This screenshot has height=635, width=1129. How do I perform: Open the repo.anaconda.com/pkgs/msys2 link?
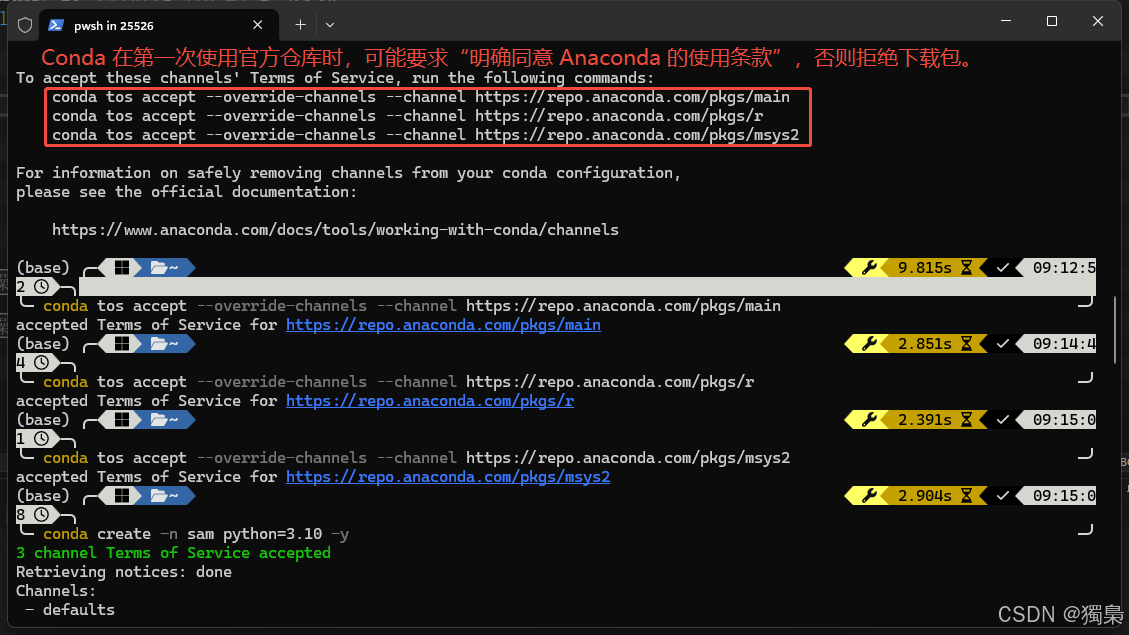(x=448, y=477)
